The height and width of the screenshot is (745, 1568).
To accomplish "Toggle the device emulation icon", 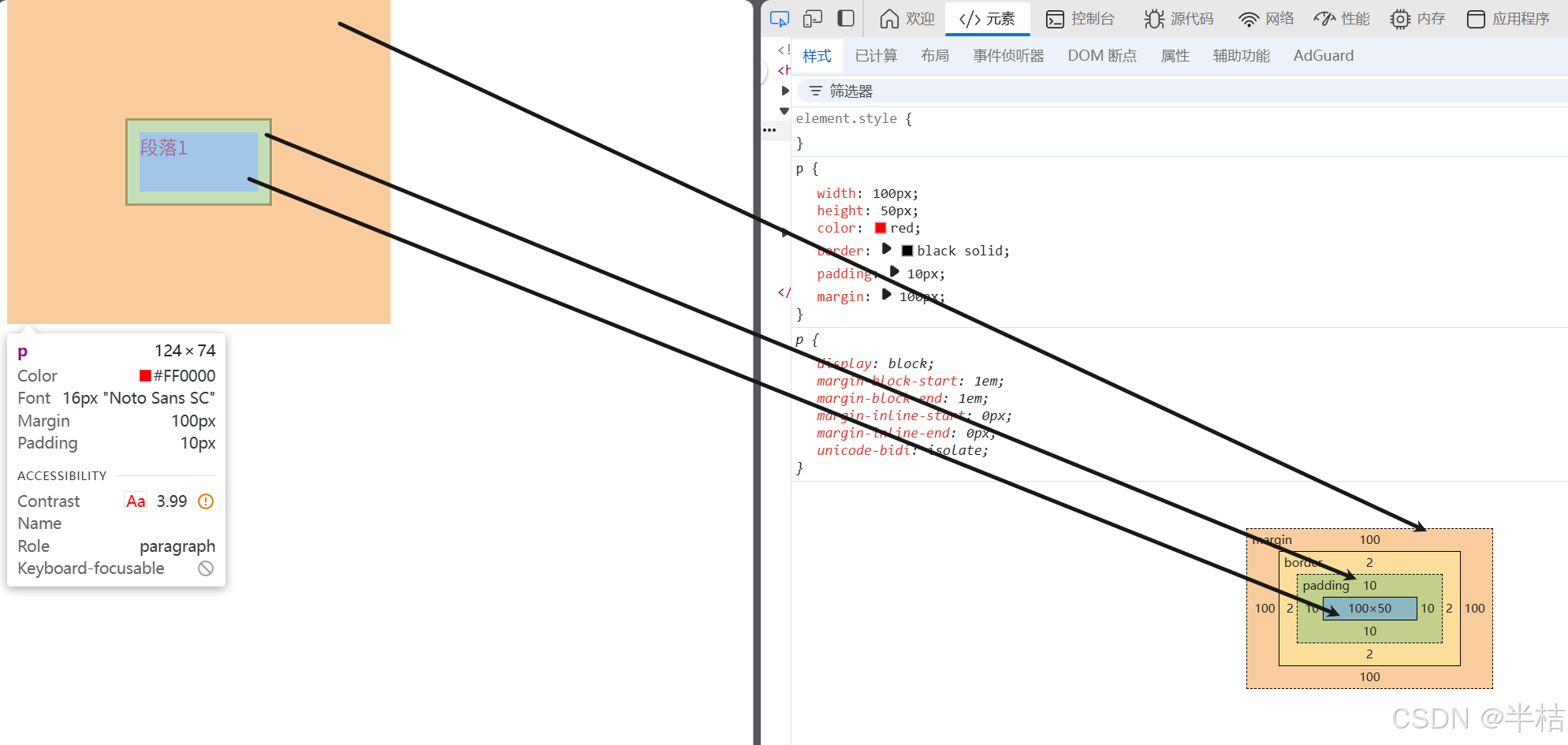I will (x=813, y=19).
